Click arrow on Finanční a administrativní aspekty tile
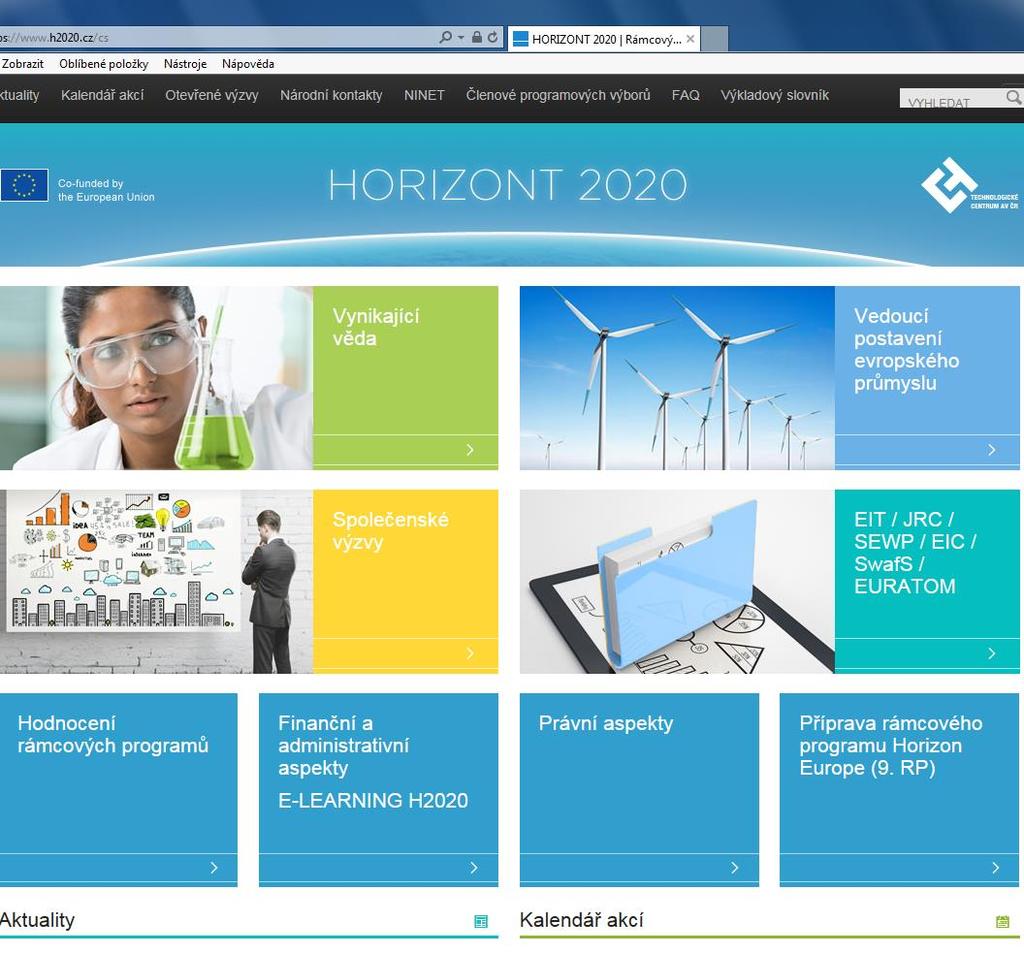1024x954 pixels. (x=474, y=868)
